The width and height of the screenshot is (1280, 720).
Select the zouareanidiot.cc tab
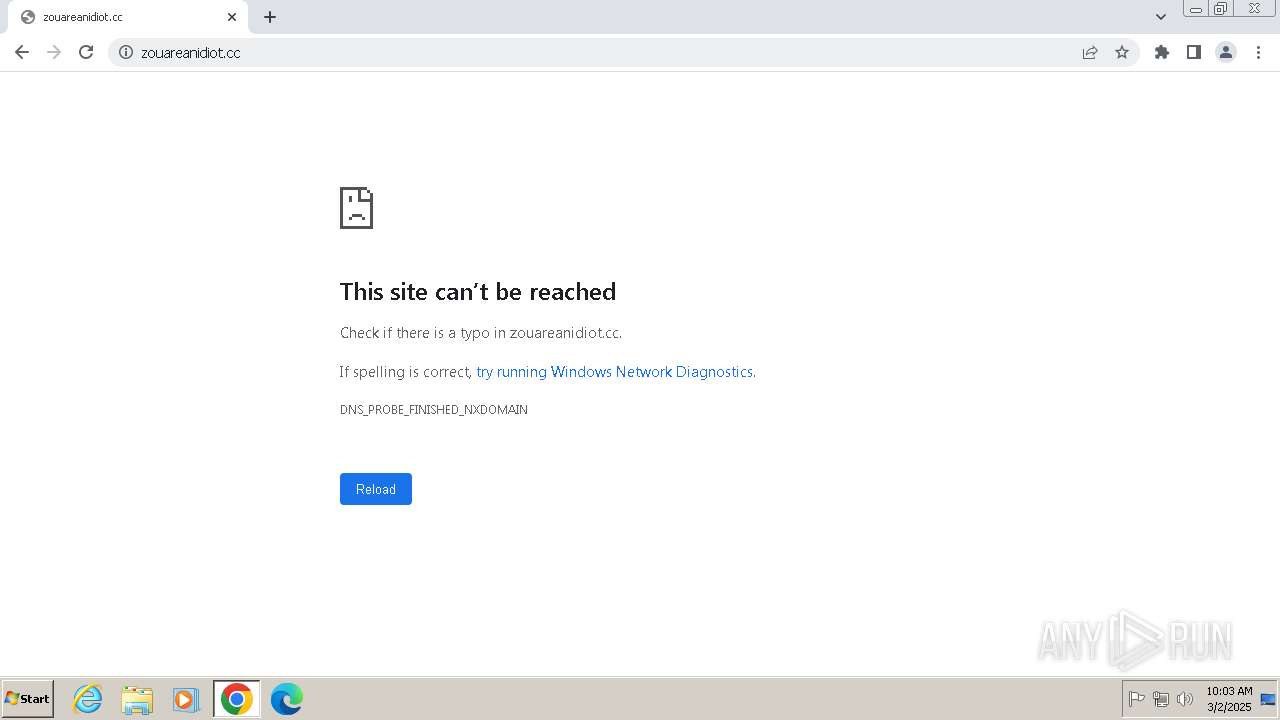[x=127, y=17]
